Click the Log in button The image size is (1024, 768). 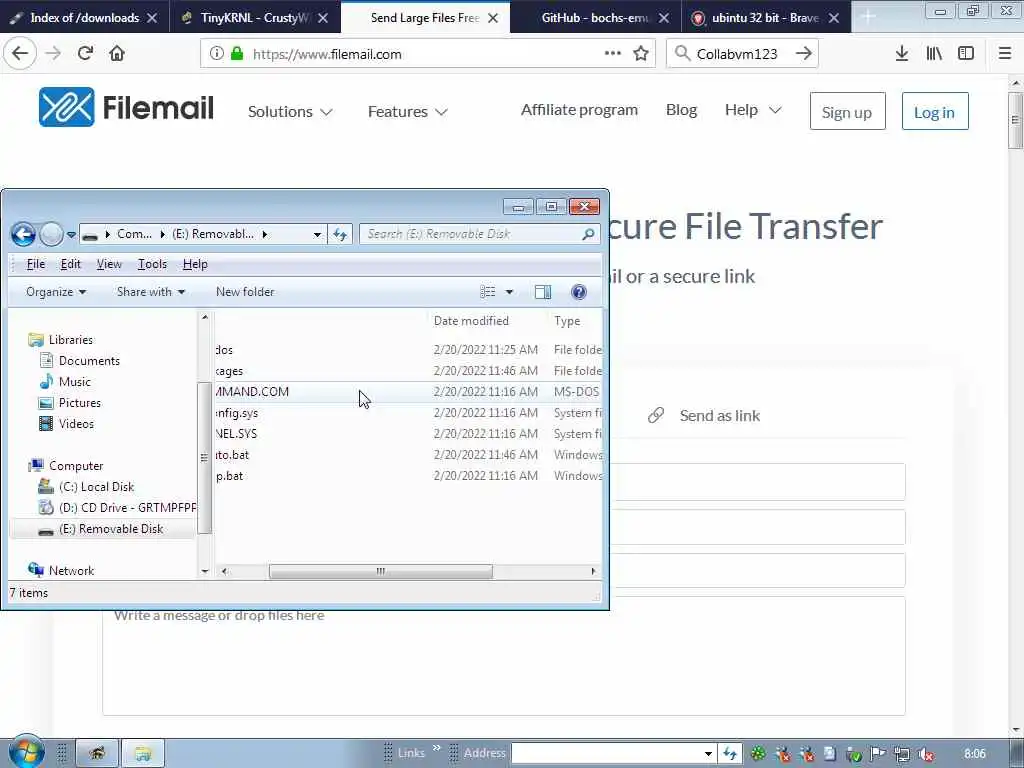(x=935, y=112)
